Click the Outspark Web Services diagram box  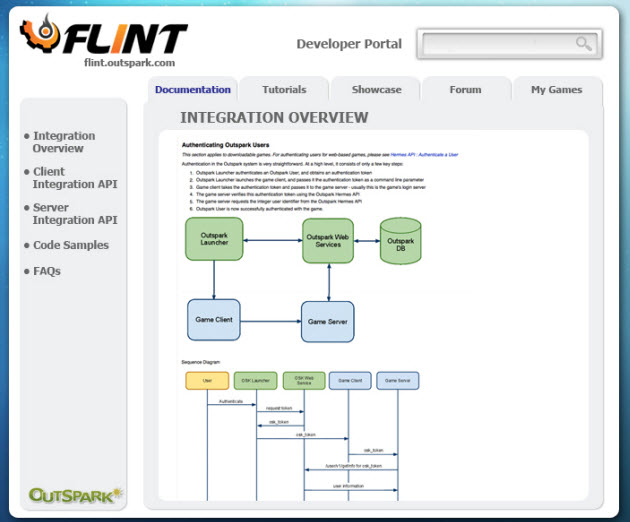tap(328, 241)
